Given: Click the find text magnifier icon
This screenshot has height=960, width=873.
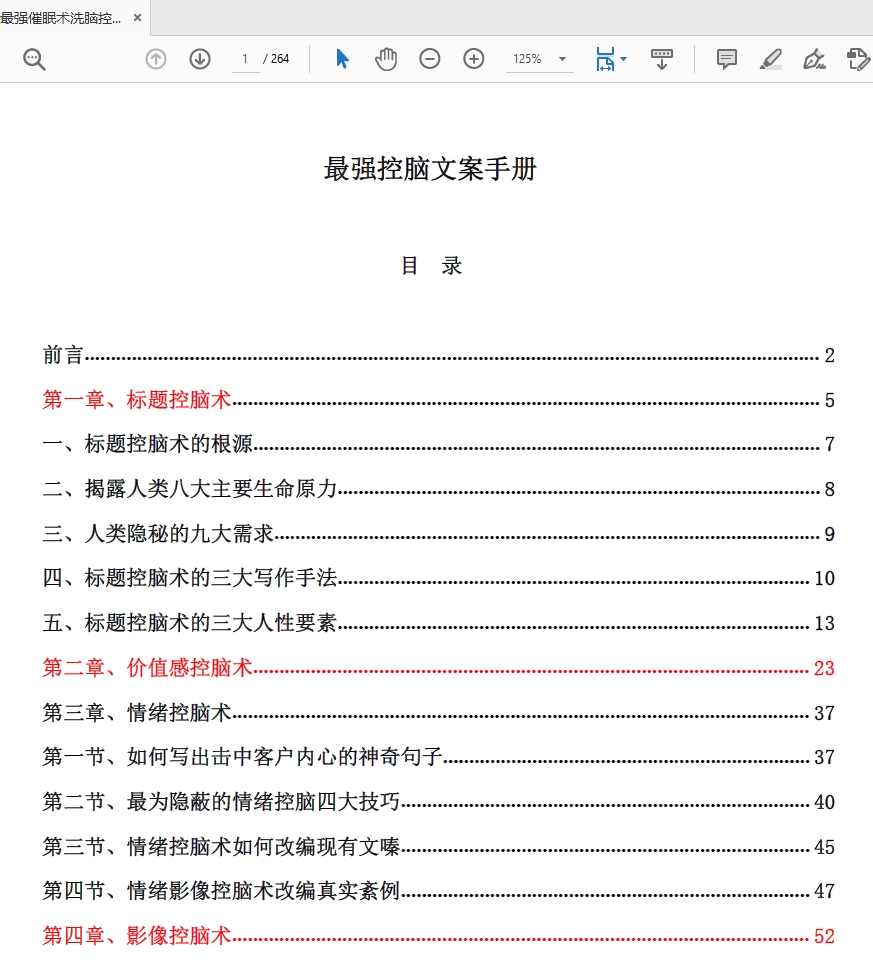Looking at the screenshot, I should tap(35, 59).
